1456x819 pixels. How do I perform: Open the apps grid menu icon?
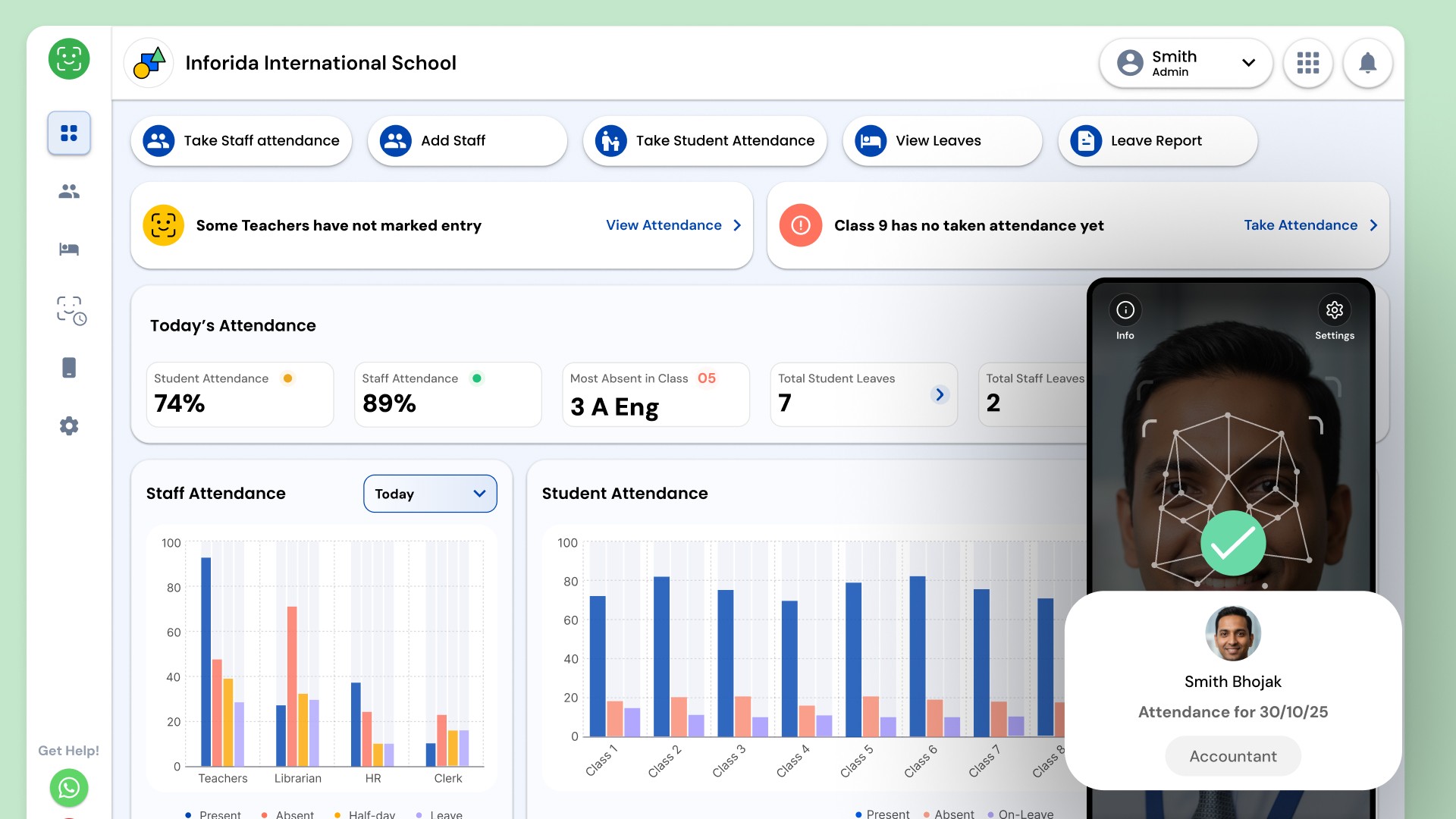click(1307, 63)
